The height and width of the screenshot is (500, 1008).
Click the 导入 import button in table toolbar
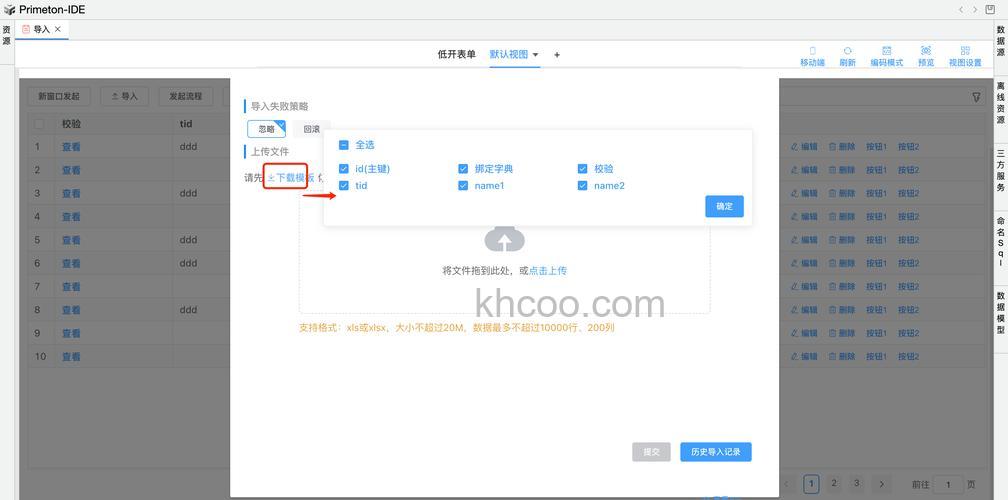pyautogui.click(x=125, y=96)
